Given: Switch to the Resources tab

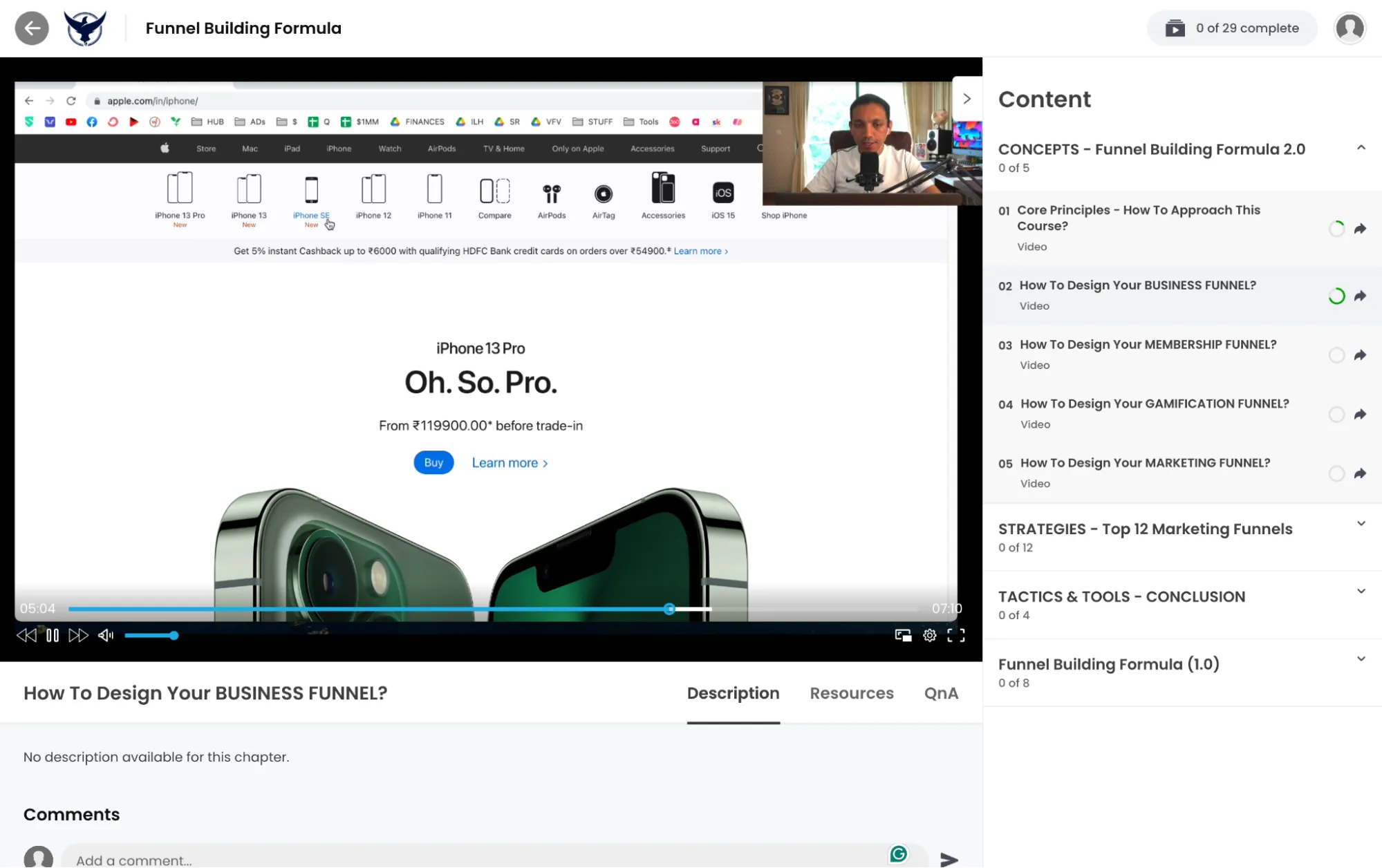Looking at the screenshot, I should [x=851, y=693].
